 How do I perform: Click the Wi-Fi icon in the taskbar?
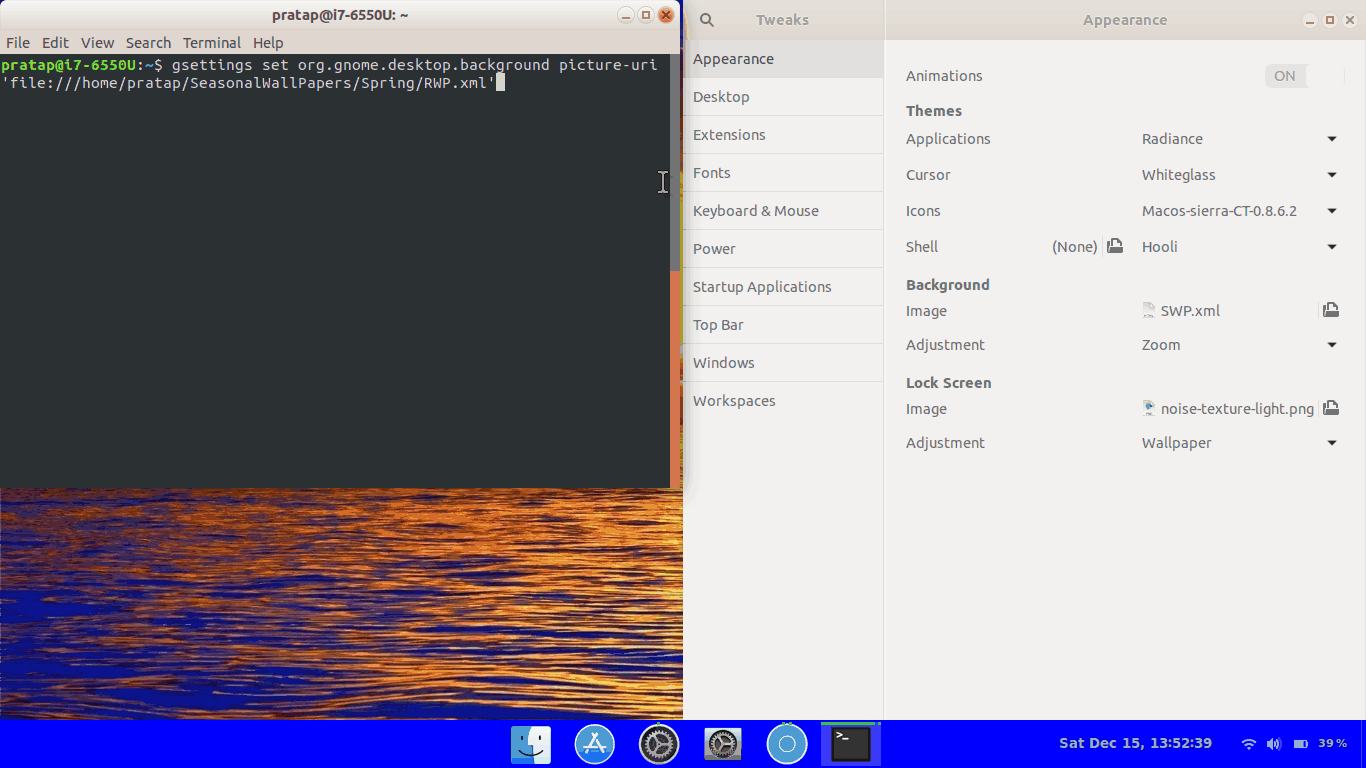click(1247, 743)
